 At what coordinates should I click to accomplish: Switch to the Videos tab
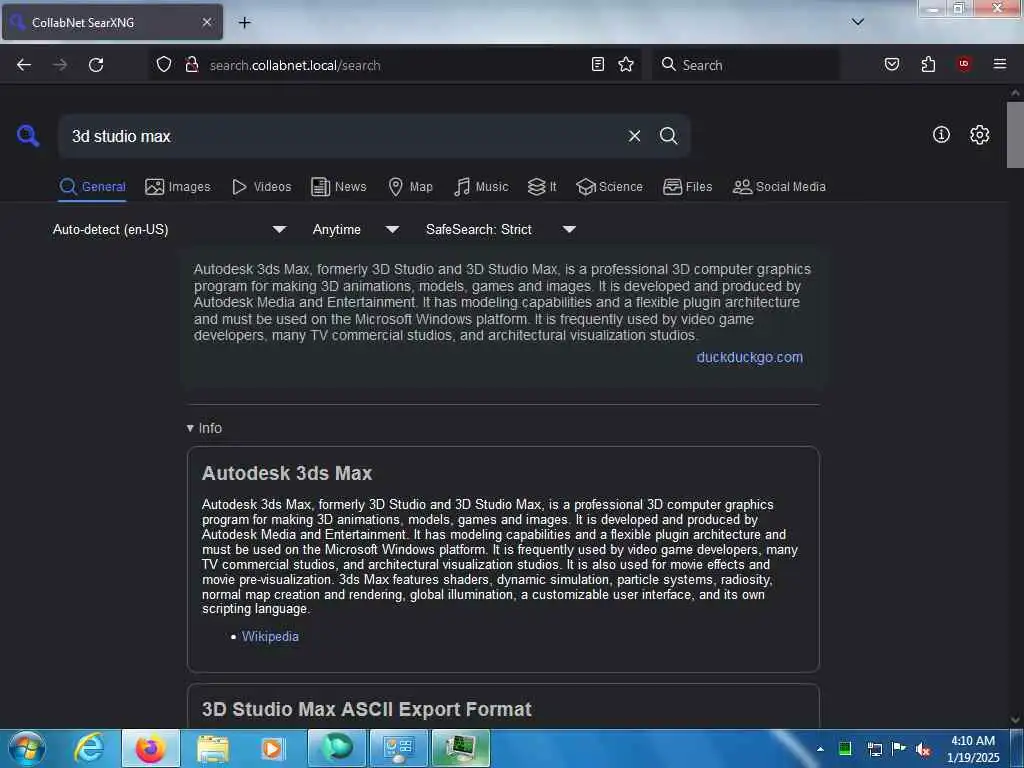pyautogui.click(x=261, y=187)
